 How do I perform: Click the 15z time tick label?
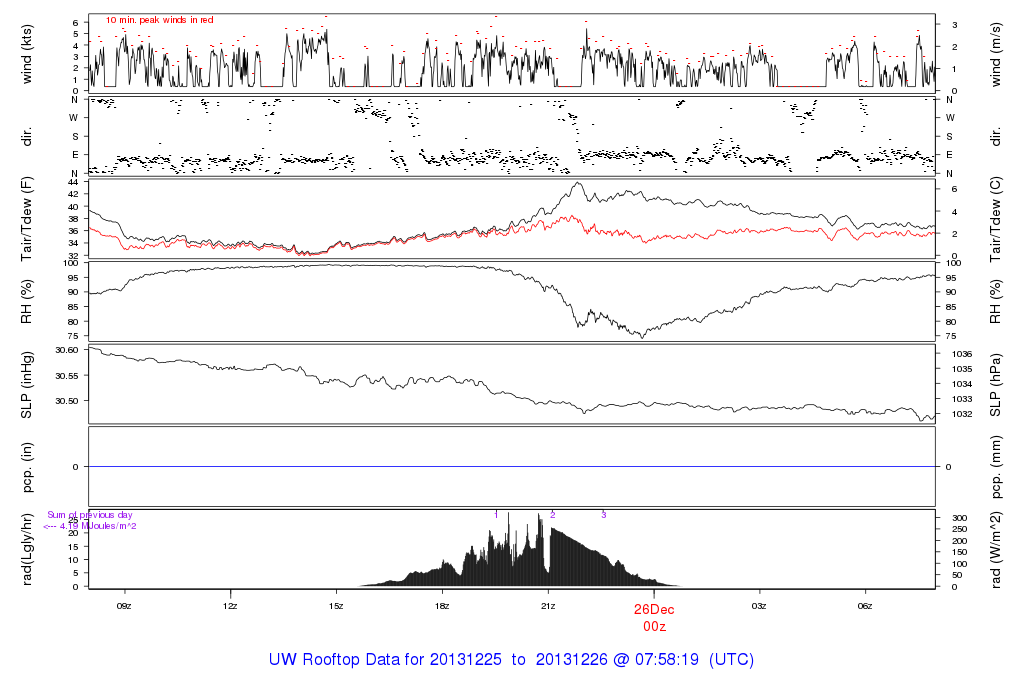tap(336, 606)
